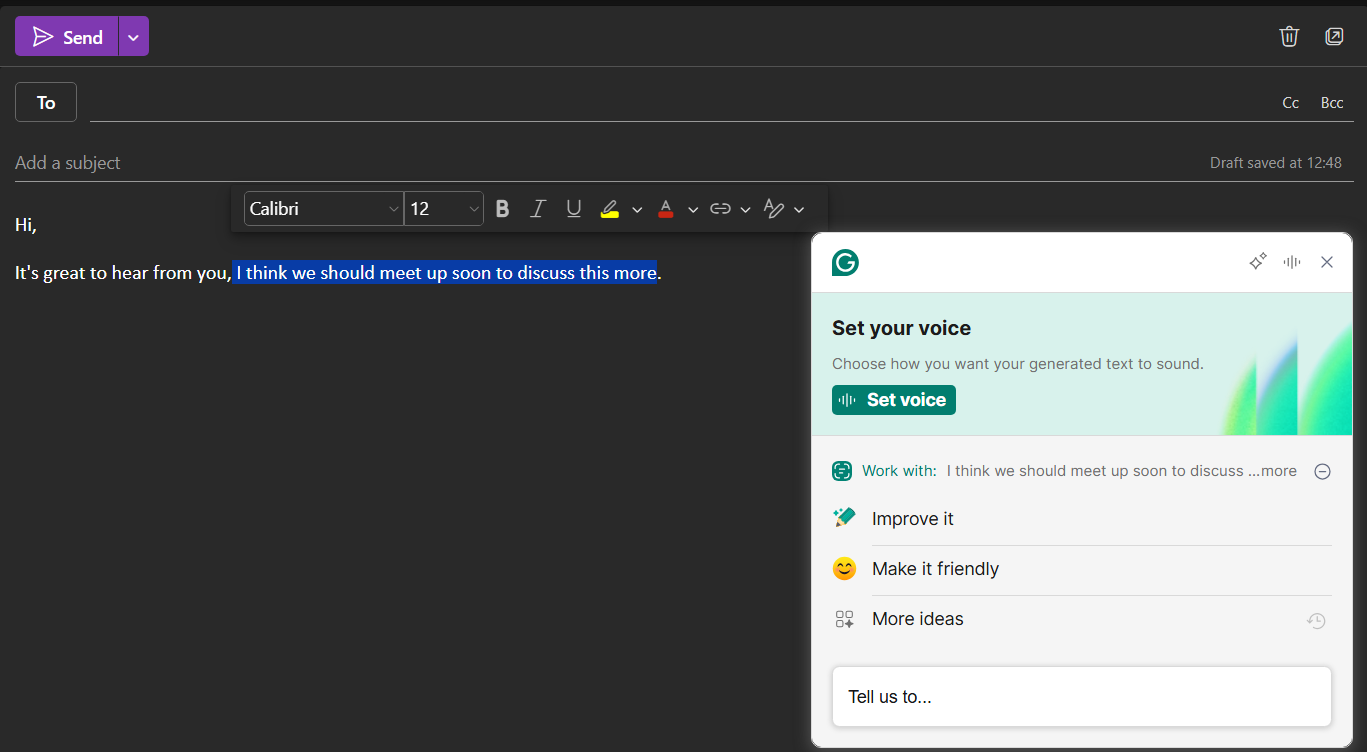Screen dimensions: 1368x752
Task: Click the Set voice button
Action: (893, 399)
